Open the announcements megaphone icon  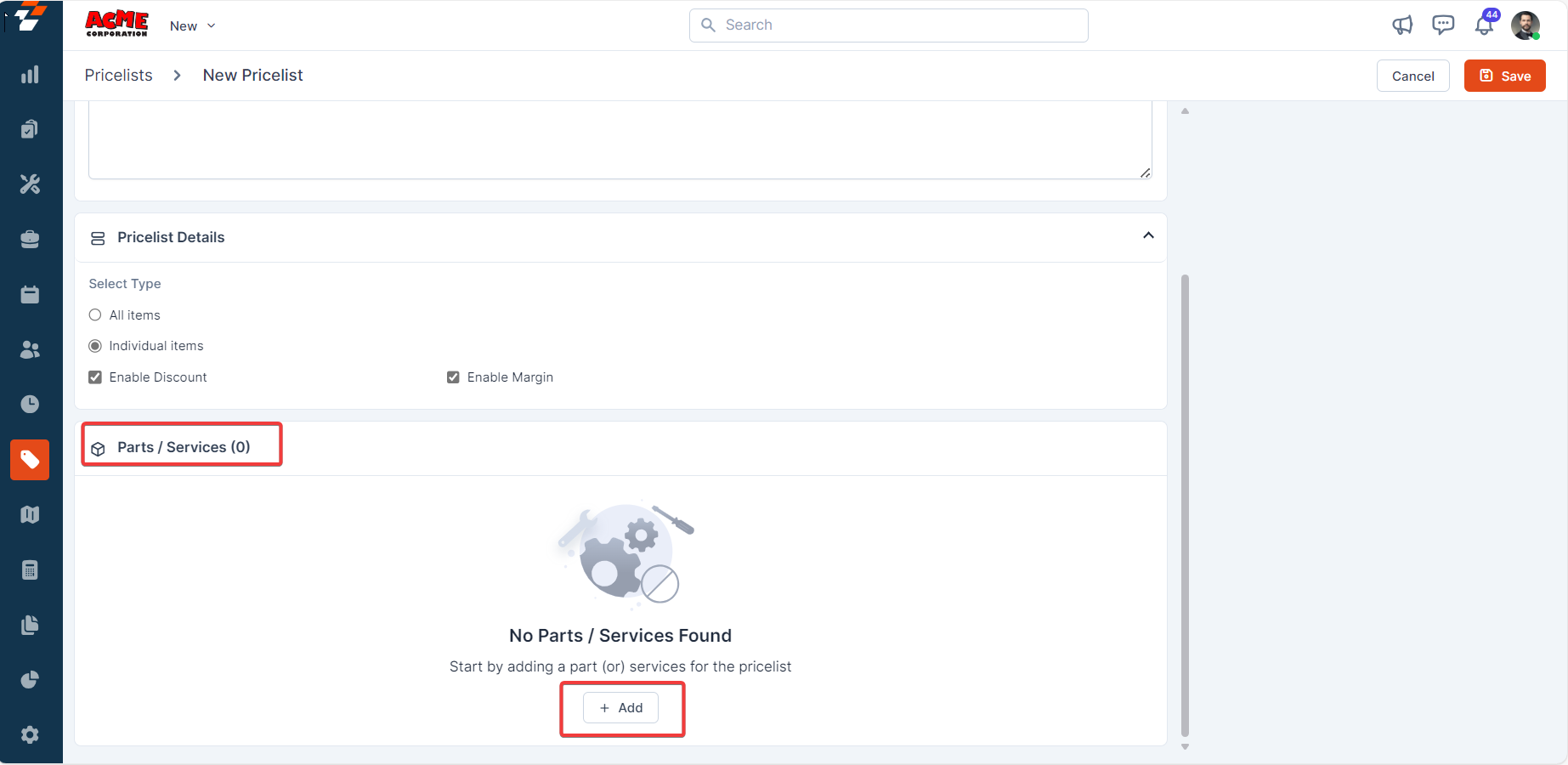(1402, 25)
